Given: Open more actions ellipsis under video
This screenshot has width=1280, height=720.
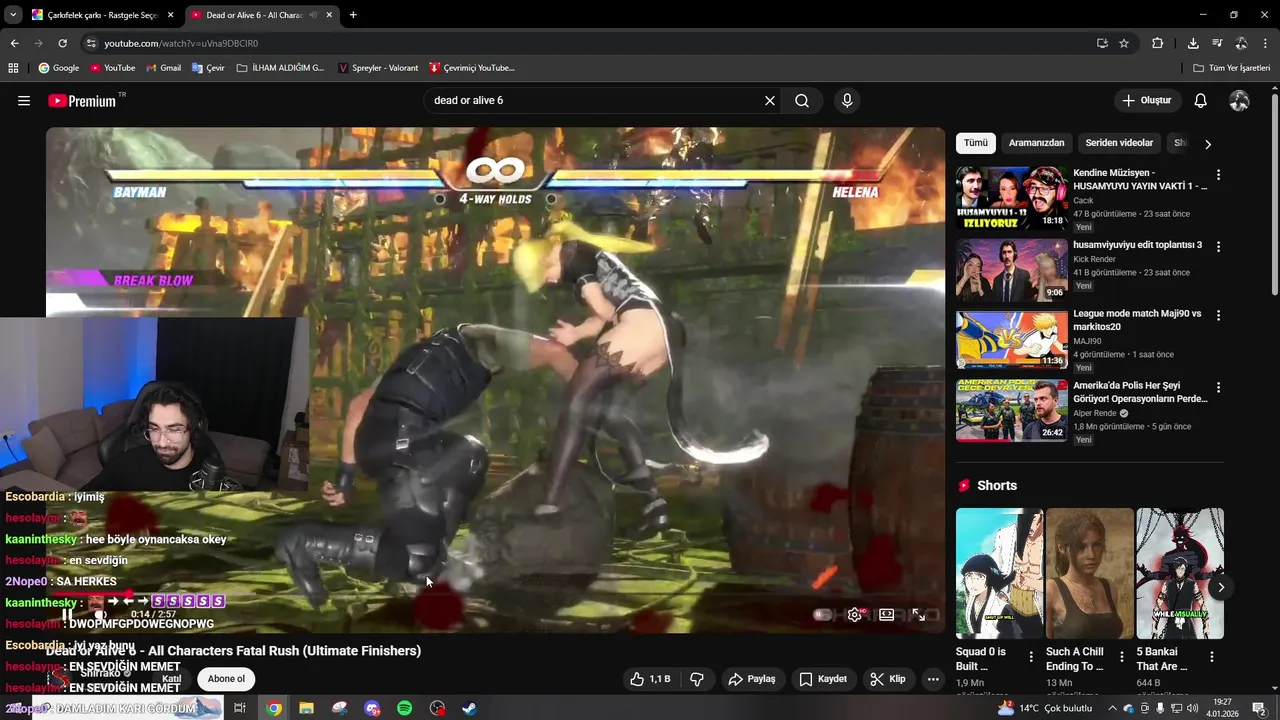Looking at the screenshot, I should click(933, 679).
